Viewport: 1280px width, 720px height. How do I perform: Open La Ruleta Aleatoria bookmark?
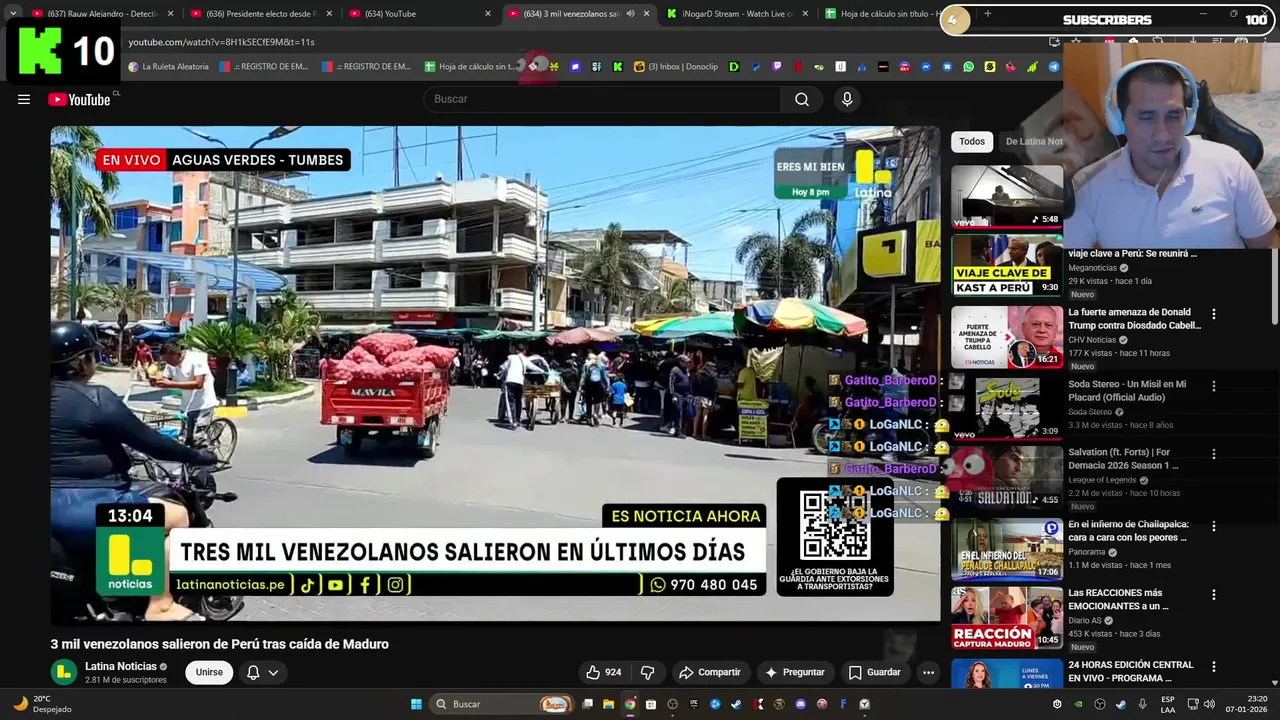click(169, 67)
